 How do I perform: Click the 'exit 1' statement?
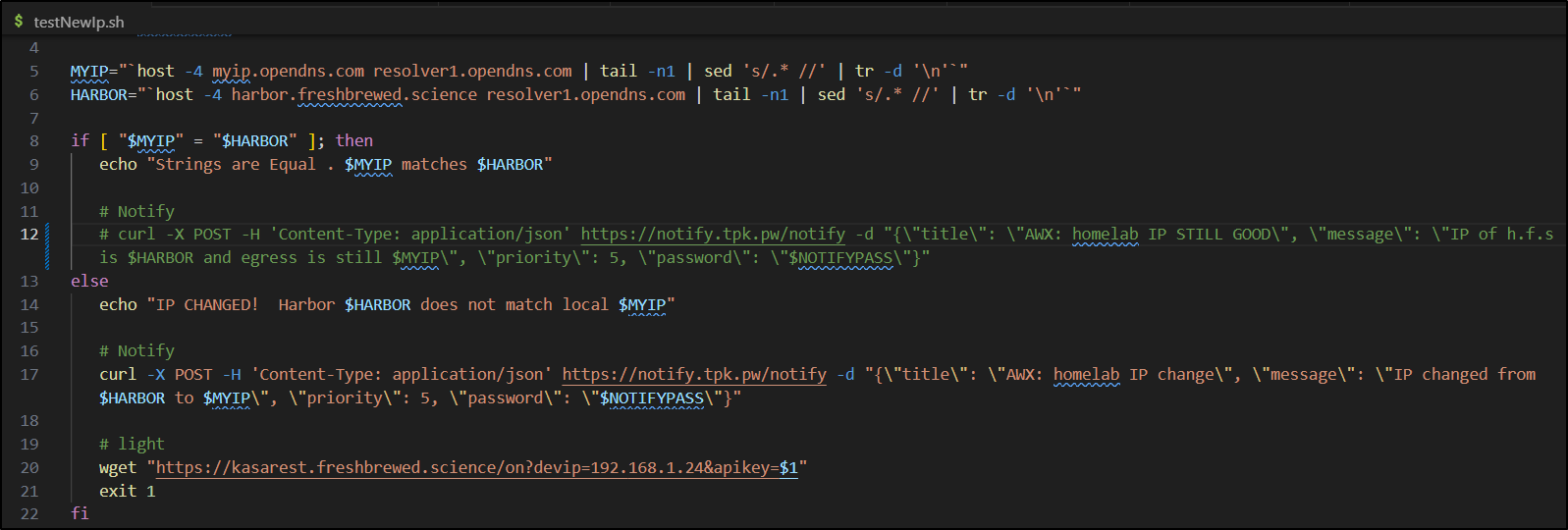[x=127, y=492]
